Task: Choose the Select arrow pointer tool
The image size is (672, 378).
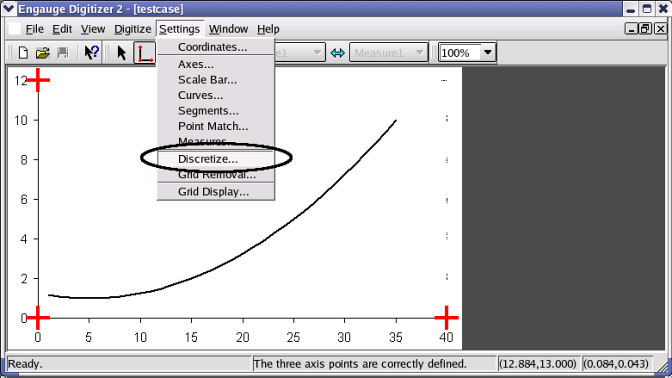Action: 122,53
